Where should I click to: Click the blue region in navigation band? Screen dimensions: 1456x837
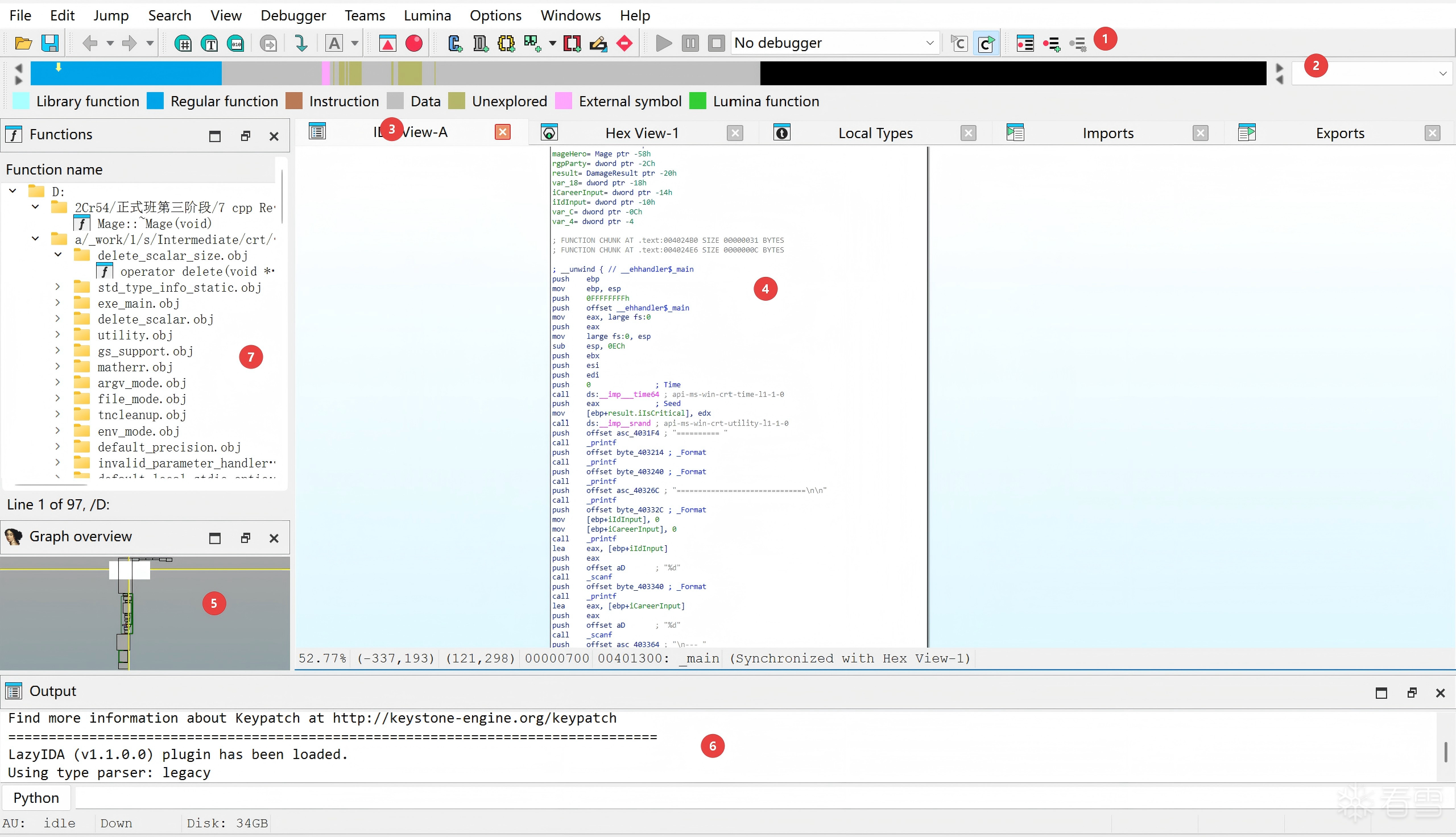point(126,73)
